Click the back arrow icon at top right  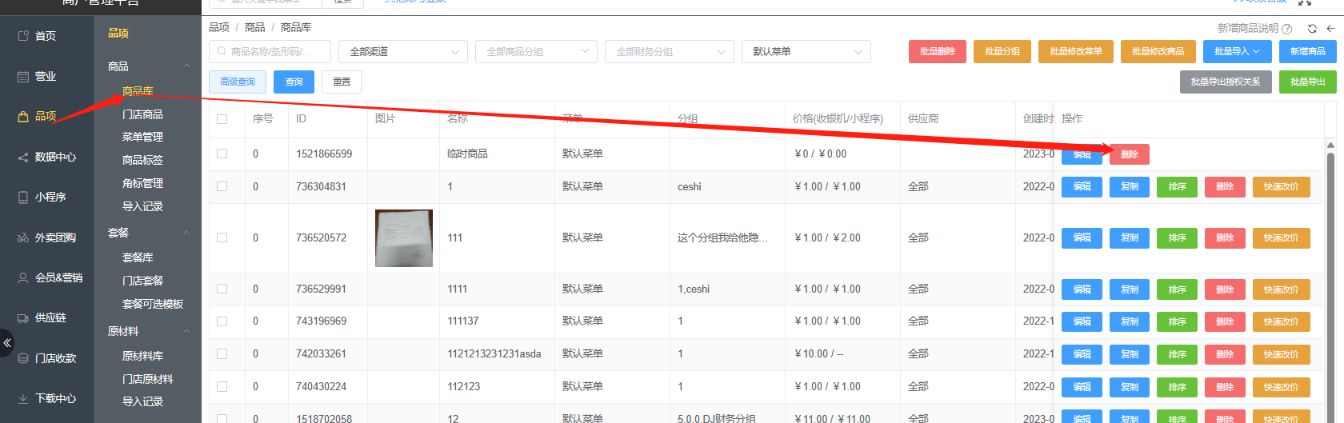(x=1331, y=30)
